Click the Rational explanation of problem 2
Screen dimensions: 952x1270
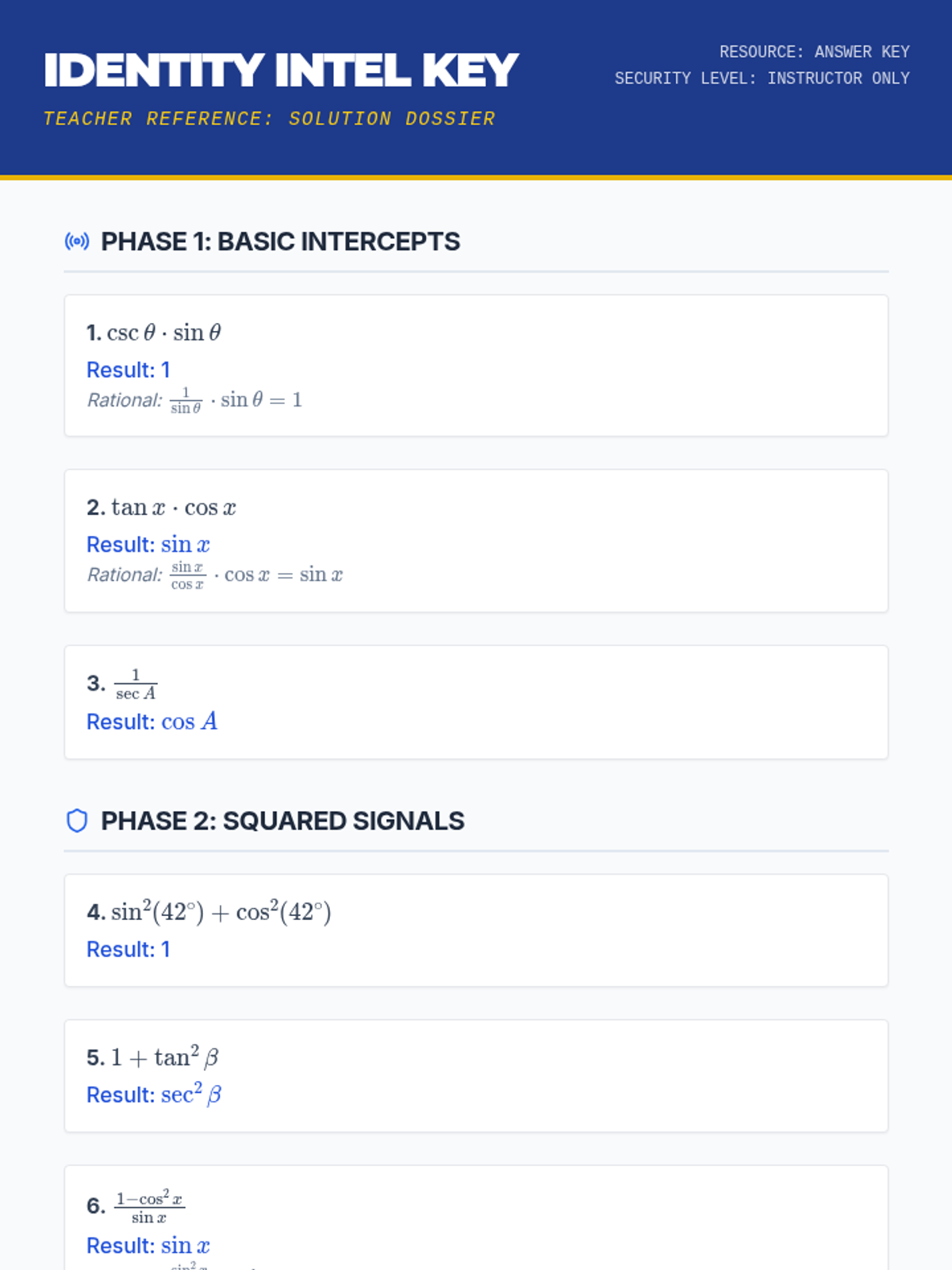[x=215, y=575]
